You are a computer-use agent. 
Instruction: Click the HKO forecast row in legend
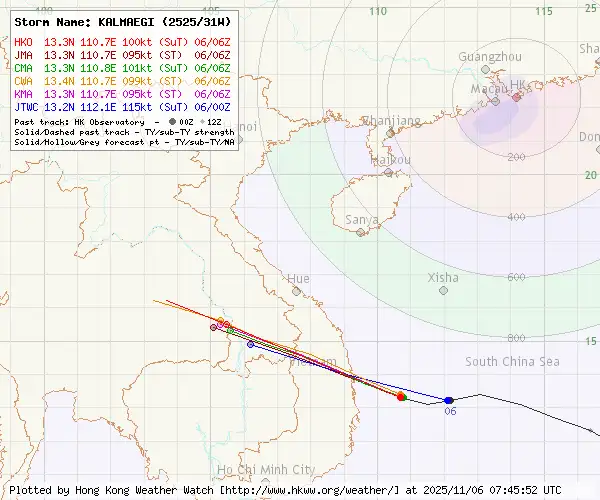pos(122,42)
